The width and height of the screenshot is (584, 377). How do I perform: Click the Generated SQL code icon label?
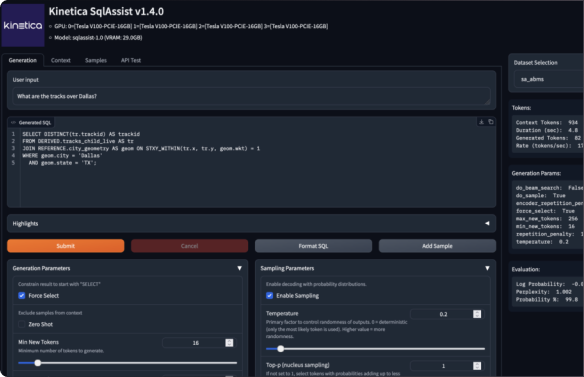tap(31, 123)
